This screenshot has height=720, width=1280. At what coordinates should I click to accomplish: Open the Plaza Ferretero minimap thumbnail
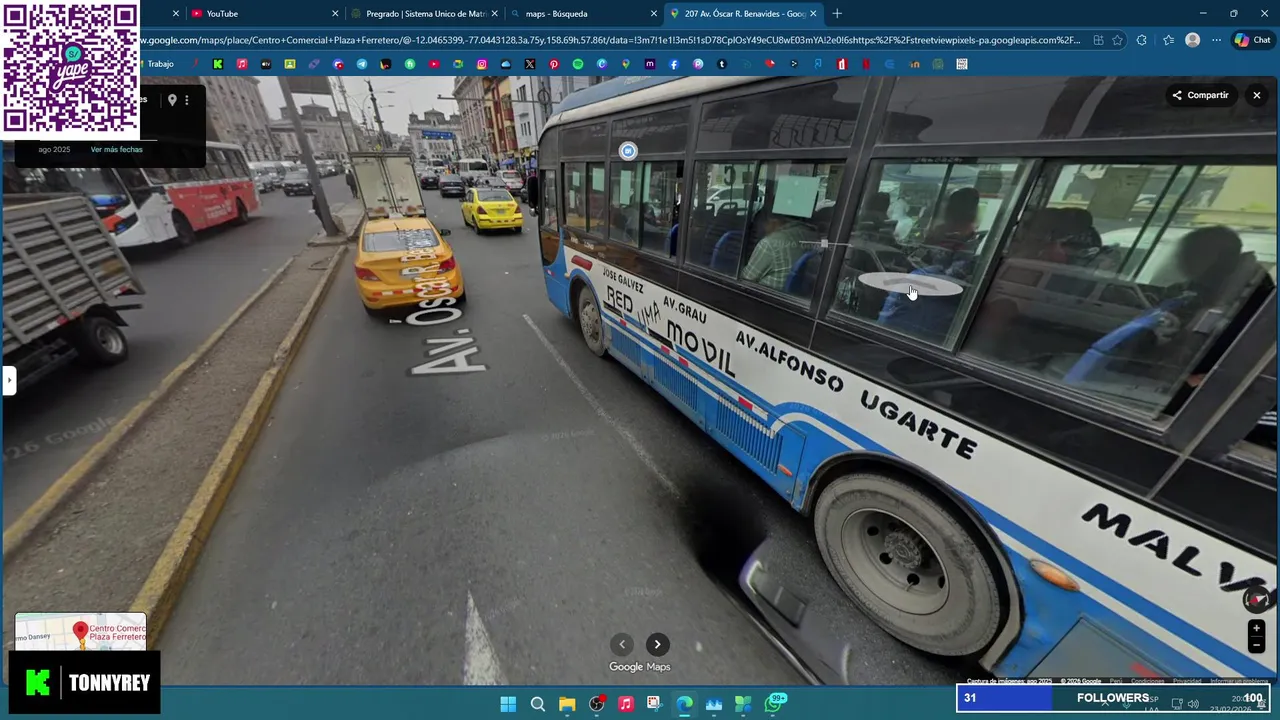point(80,632)
